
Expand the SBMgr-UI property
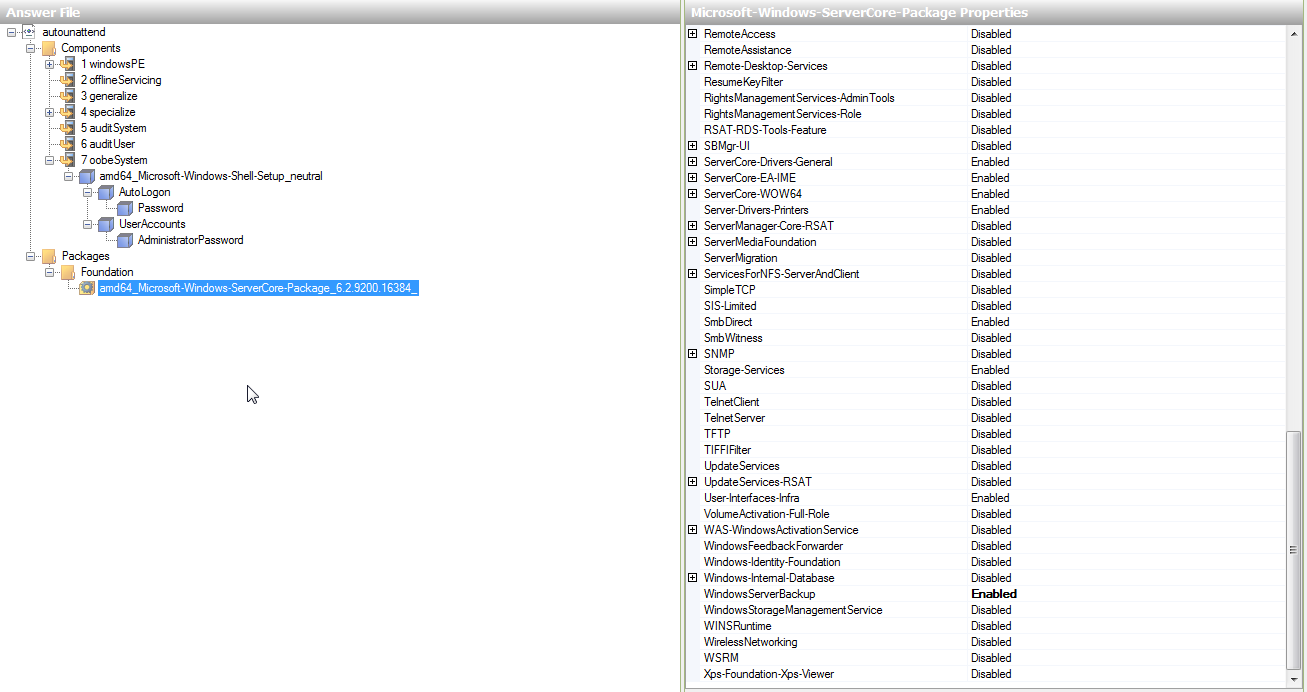(692, 146)
